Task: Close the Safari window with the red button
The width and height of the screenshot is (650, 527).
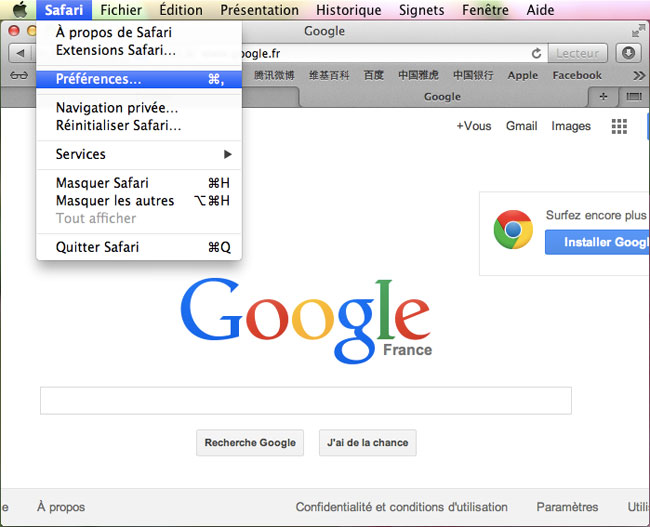Action: click(x=14, y=31)
